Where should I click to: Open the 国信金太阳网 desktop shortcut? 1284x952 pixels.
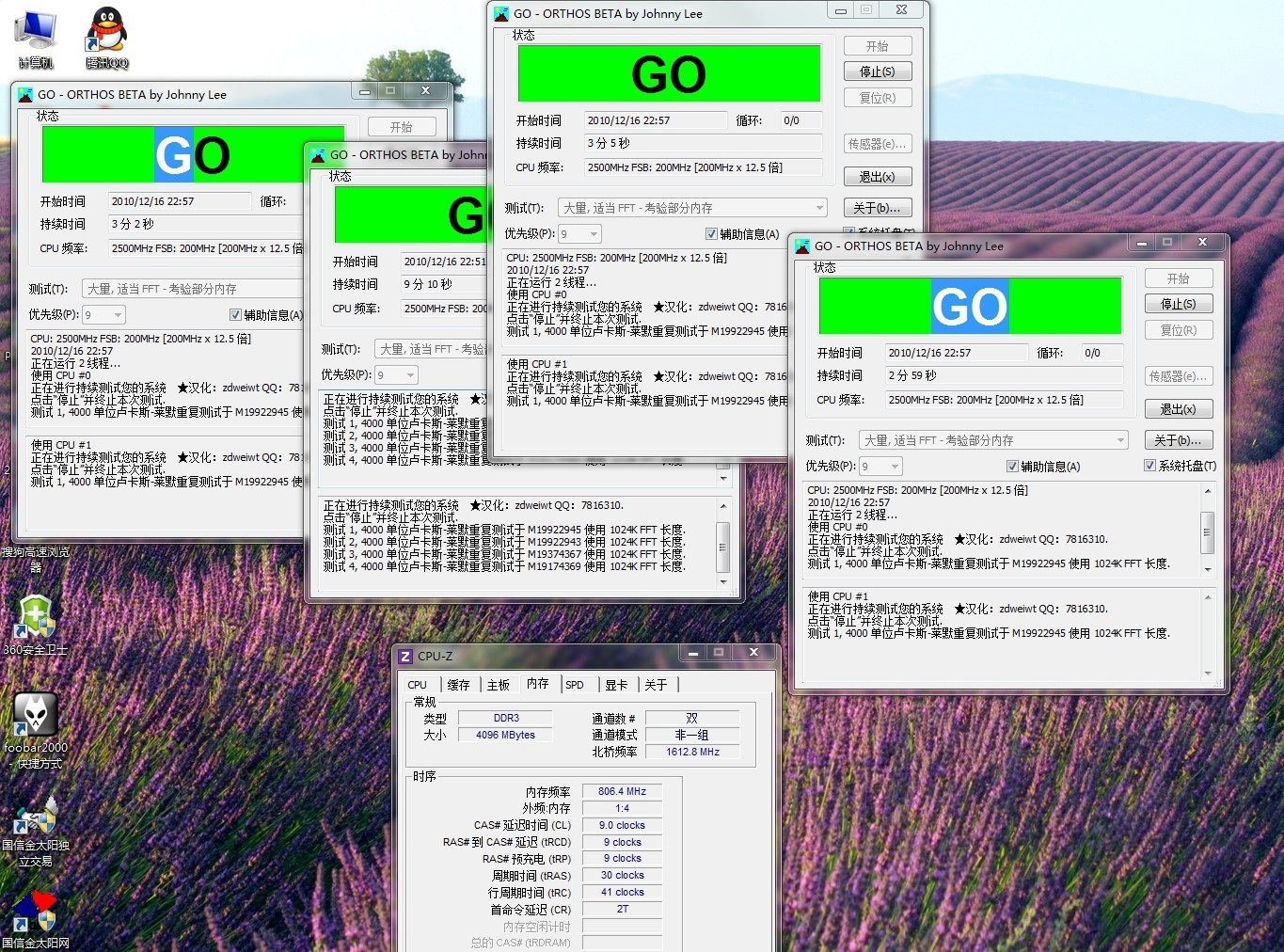pos(36,912)
